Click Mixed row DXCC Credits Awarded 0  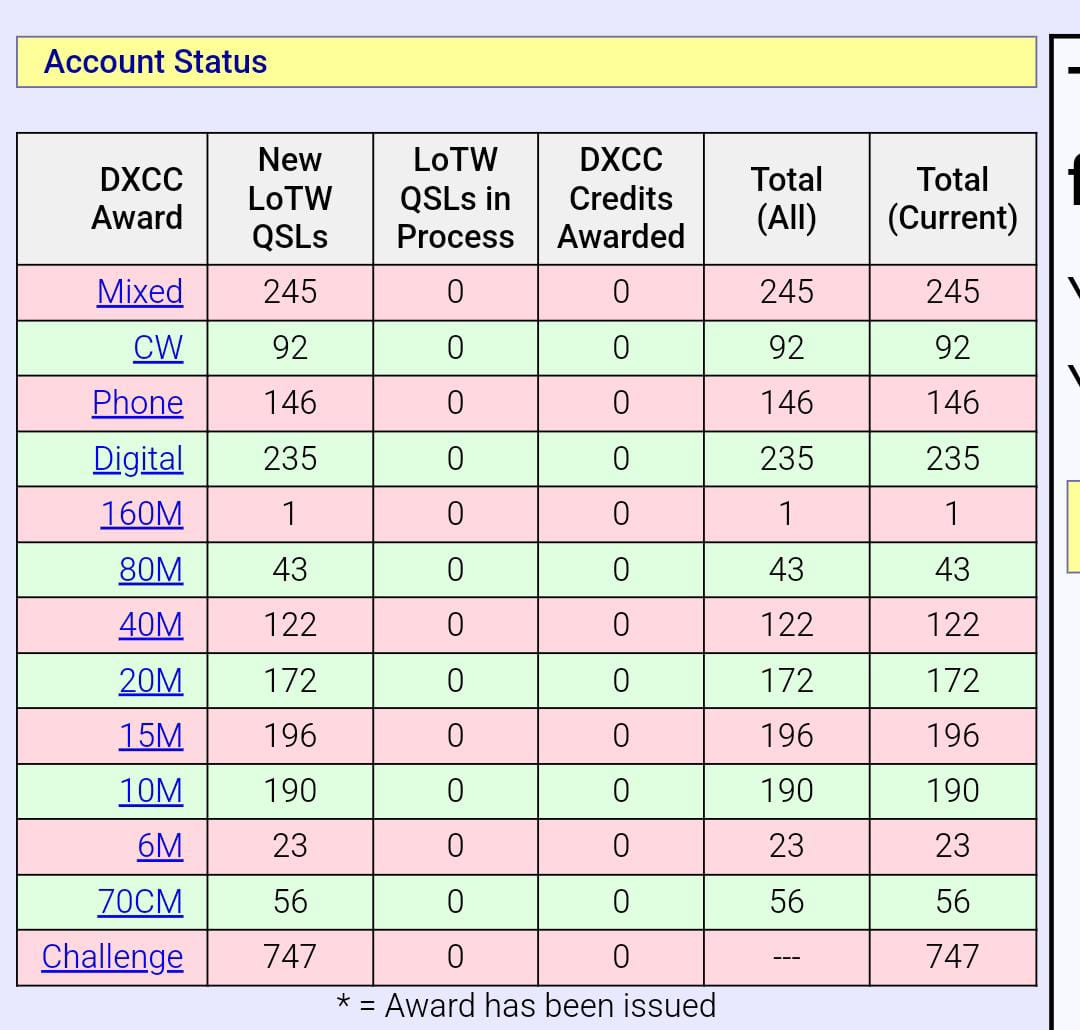click(x=621, y=292)
